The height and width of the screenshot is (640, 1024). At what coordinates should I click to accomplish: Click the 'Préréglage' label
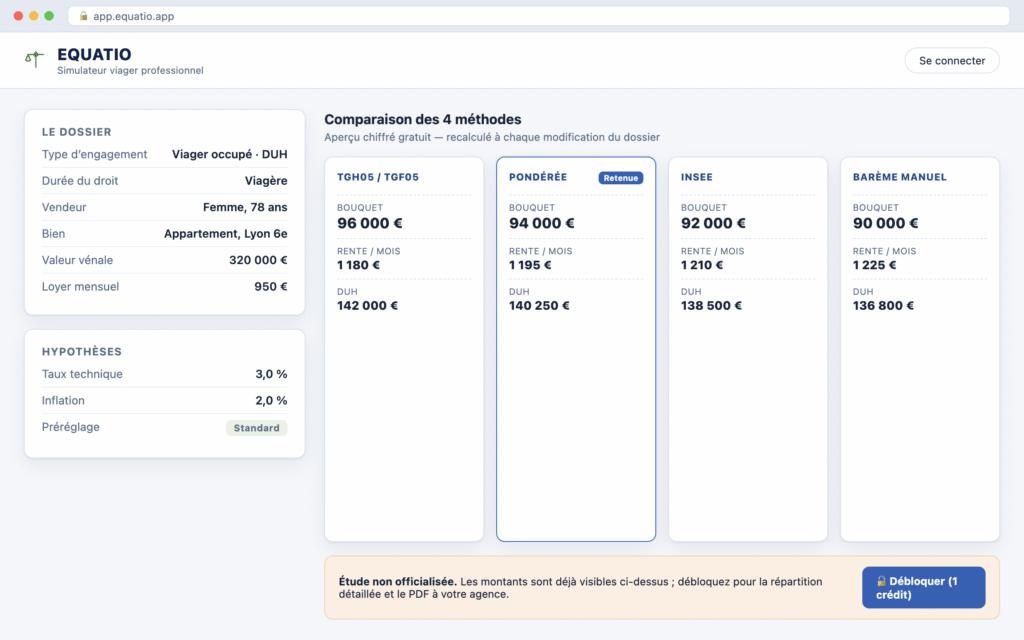[x=71, y=427]
